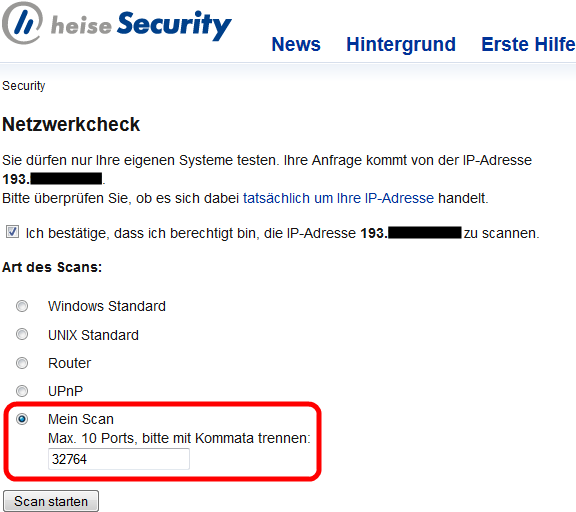Viewport: 576px width, 512px height.
Task: Click the heise Security logo icon
Action: [x=22, y=23]
